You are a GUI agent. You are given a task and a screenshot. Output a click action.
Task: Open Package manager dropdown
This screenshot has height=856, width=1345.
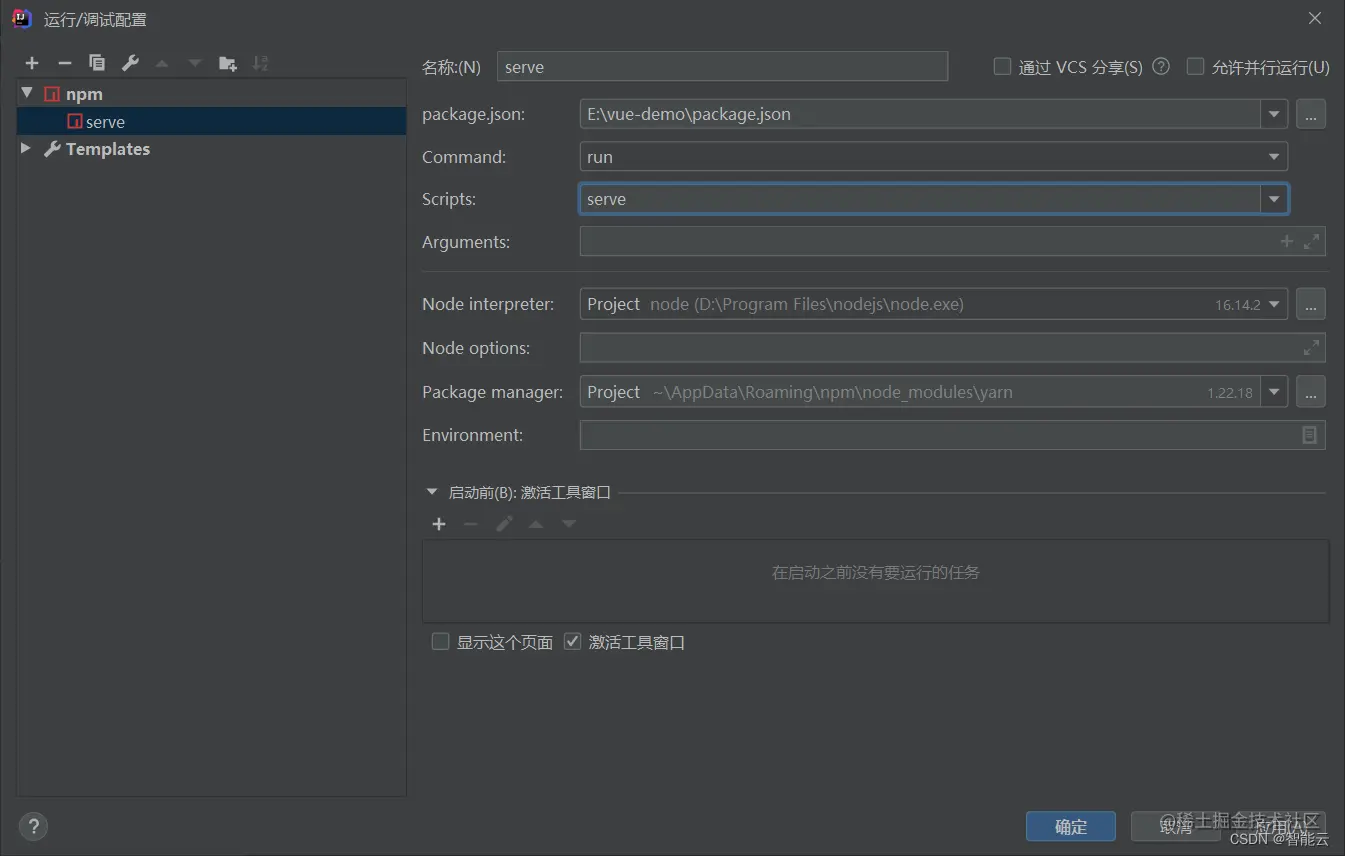(1274, 392)
